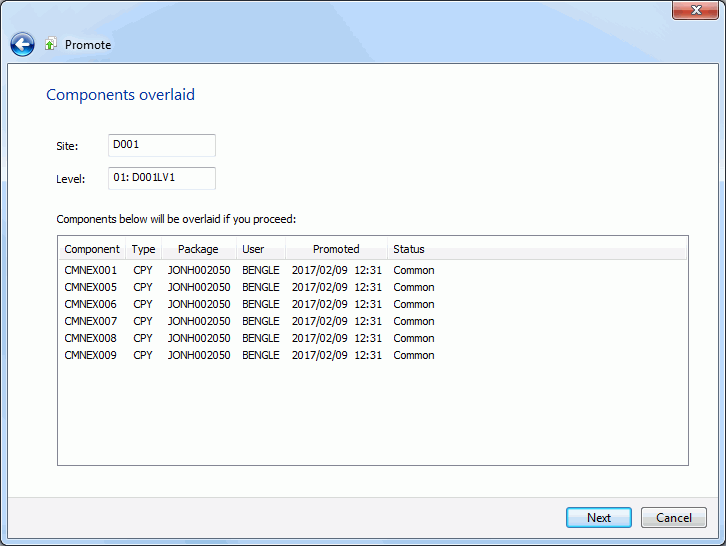The height and width of the screenshot is (546, 726).
Task: Click JONH002050 package in CMNEX001 row
Action: 199,270
